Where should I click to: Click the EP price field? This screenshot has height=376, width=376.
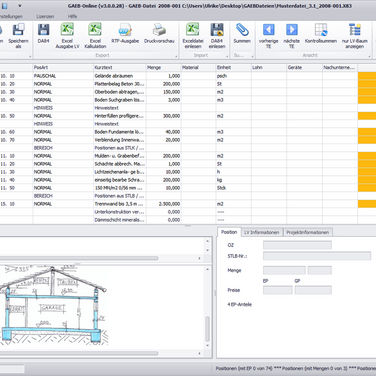pyautogui.click(x=278, y=290)
